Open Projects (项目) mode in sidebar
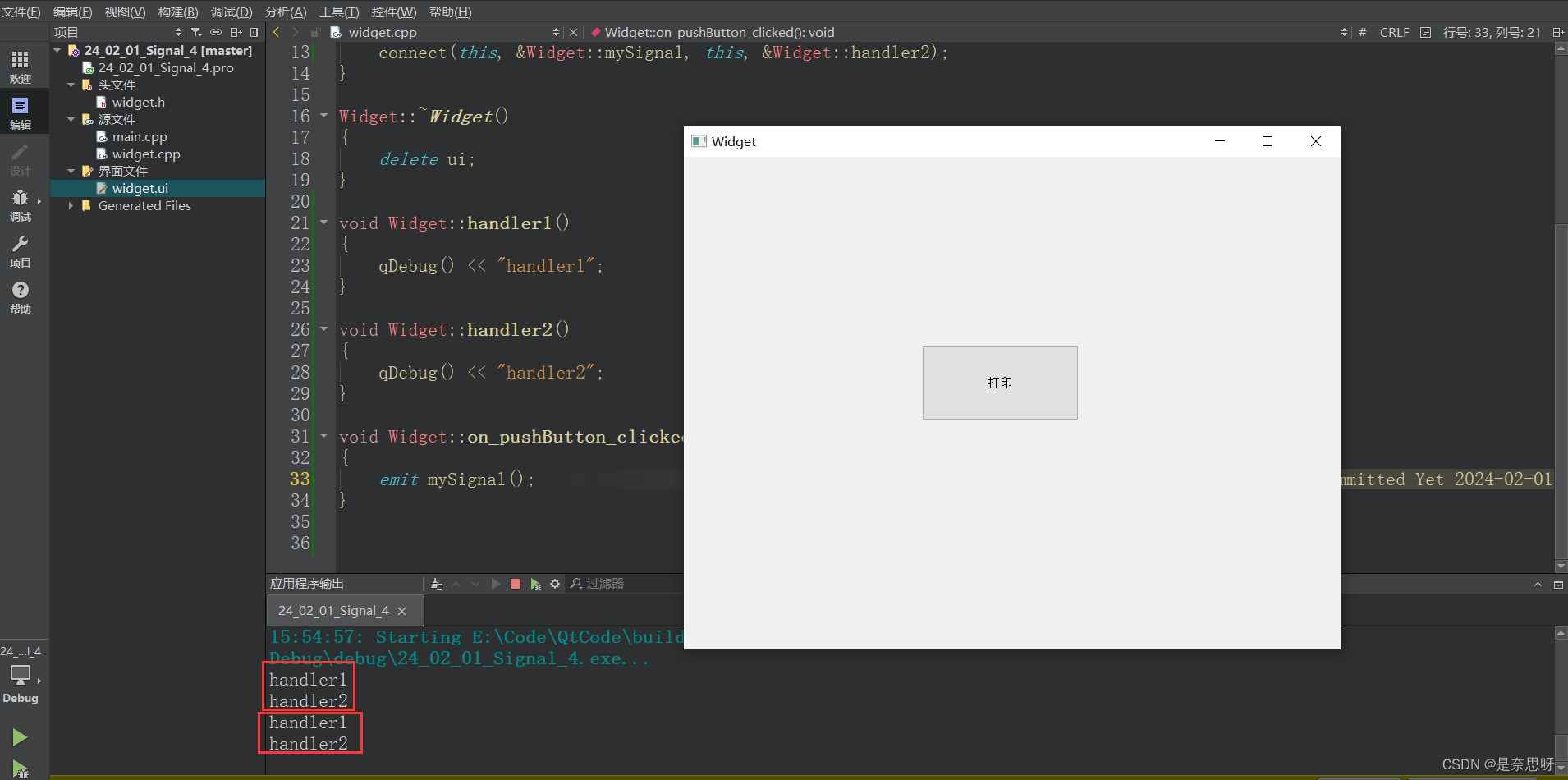 pyautogui.click(x=21, y=250)
